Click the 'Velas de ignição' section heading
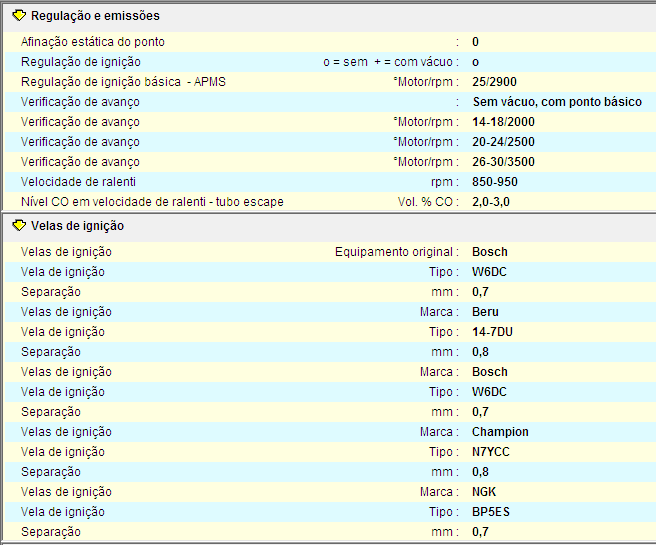The width and height of the screenshot is (656, 545). (77, 226)
